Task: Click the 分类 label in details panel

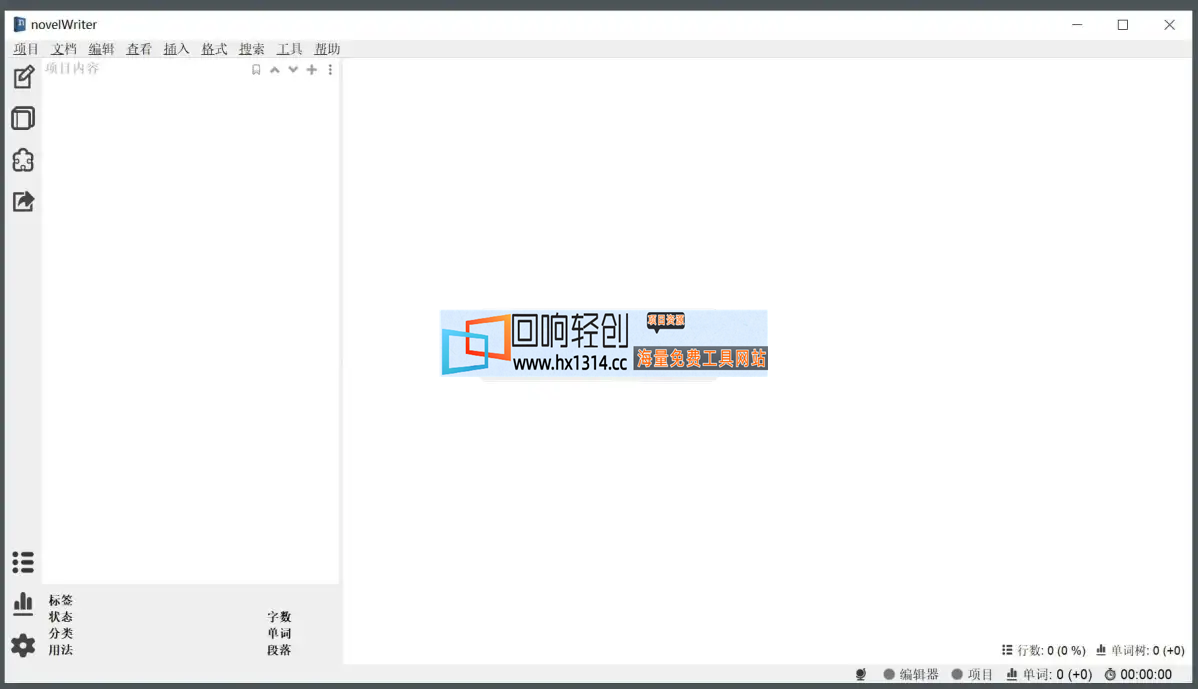Action: 61,633
